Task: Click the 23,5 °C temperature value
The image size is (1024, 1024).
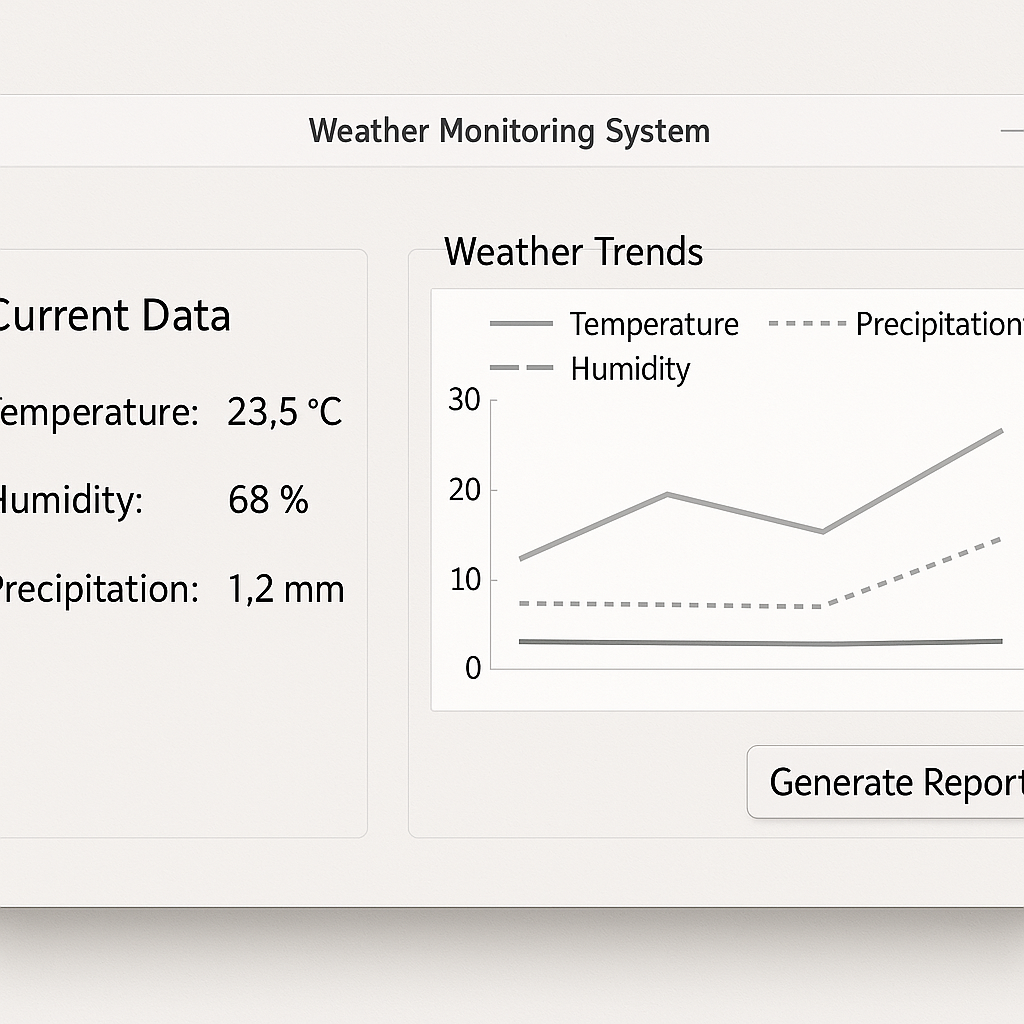Action: pos(284,411)
